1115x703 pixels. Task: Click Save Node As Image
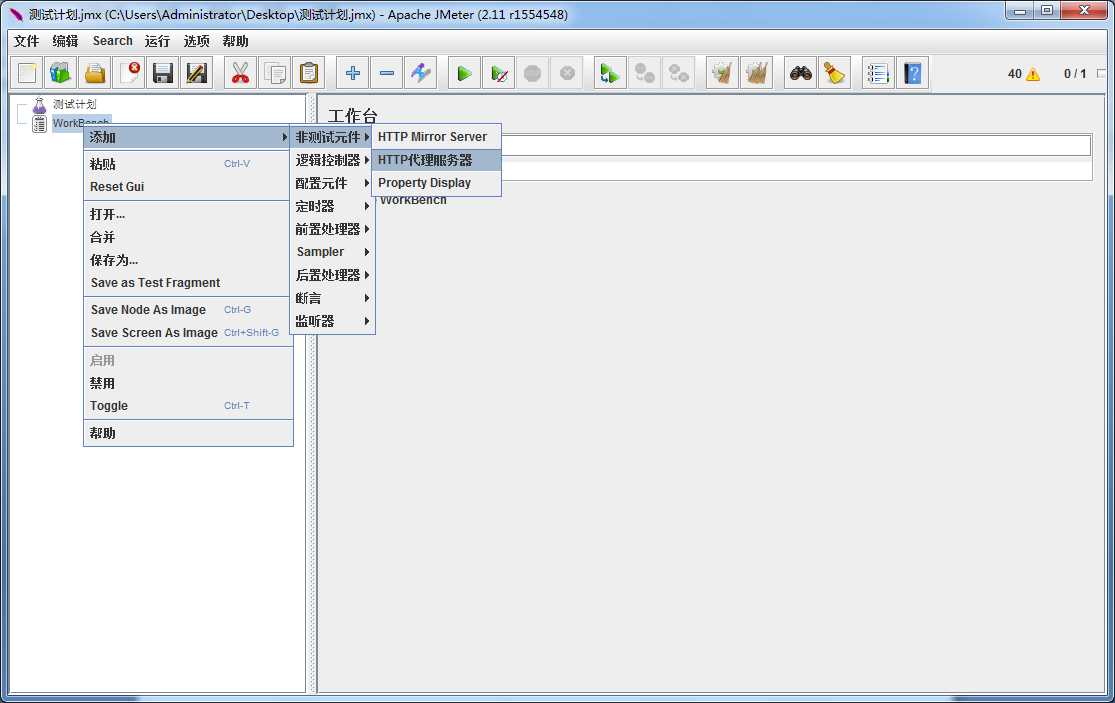pos(188,310)
